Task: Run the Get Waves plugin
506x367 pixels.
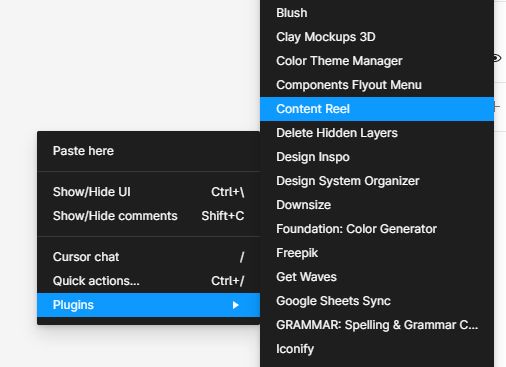Action: tap(377, 277)
